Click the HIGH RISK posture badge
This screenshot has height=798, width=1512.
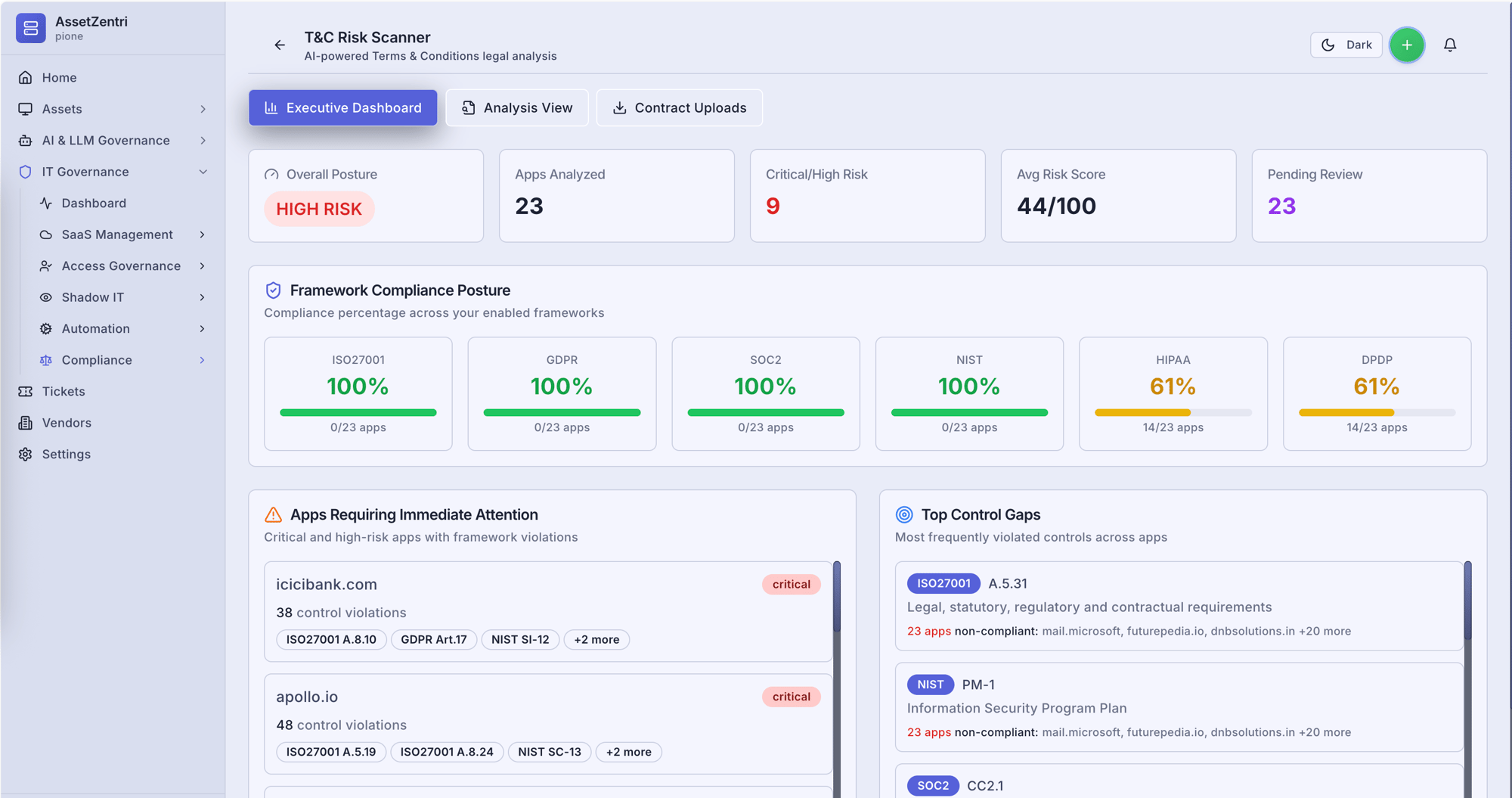(x=319, y=210)
